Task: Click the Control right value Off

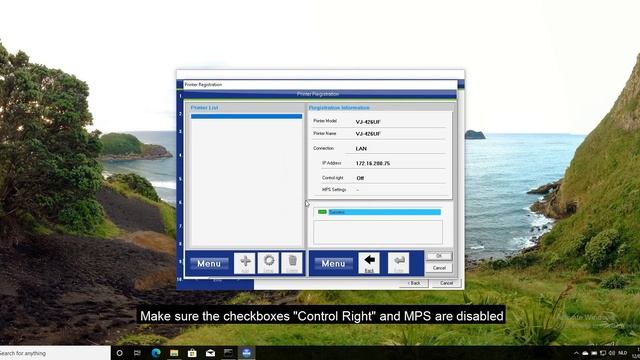Action: (360, 178)
